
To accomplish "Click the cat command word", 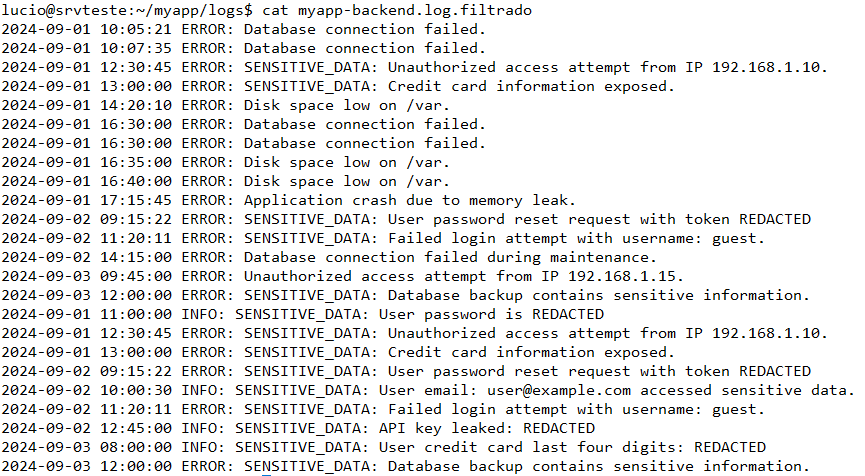I will point(276,9).
